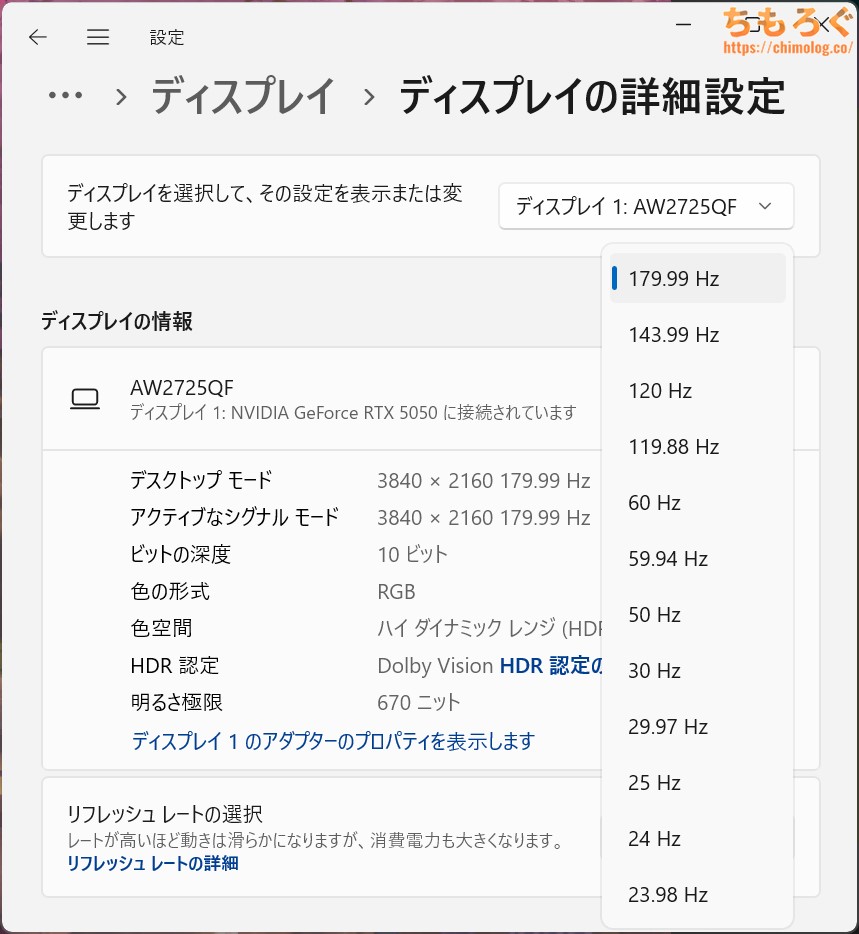The height and width of the screenshot is (934, 859).
Task: Select 60 Hz from the list
Action: (x=698, y=503)
